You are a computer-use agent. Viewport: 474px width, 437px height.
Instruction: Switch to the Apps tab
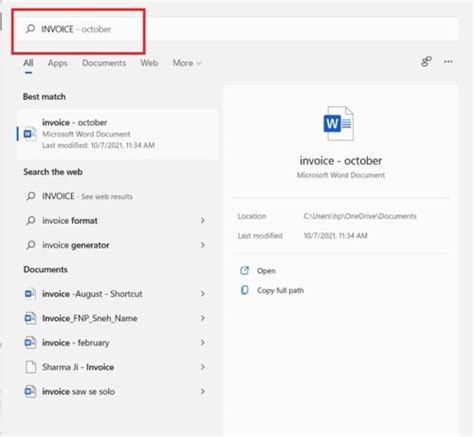click(57, 63)
